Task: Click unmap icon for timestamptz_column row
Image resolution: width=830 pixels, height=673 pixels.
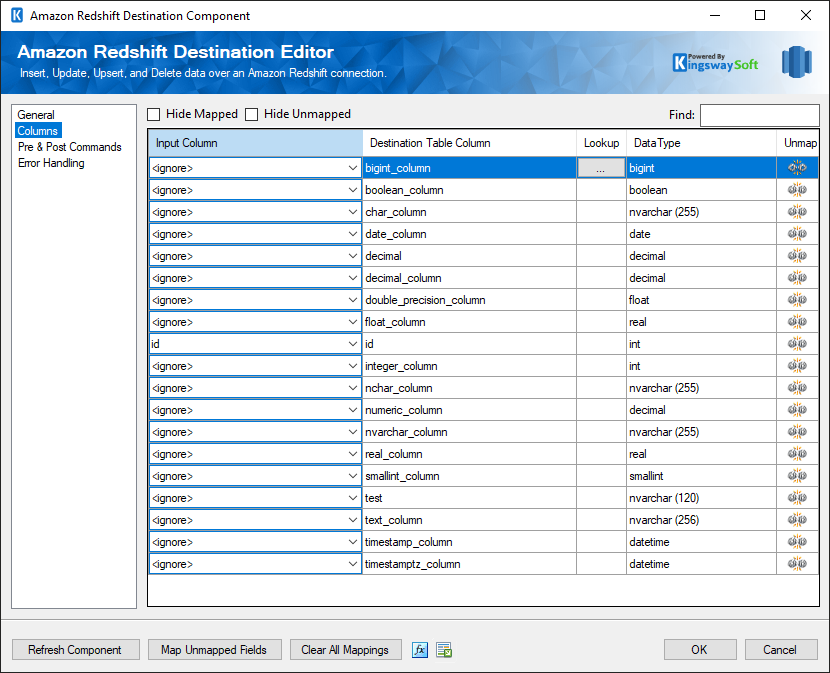Action: coord(797,563)
